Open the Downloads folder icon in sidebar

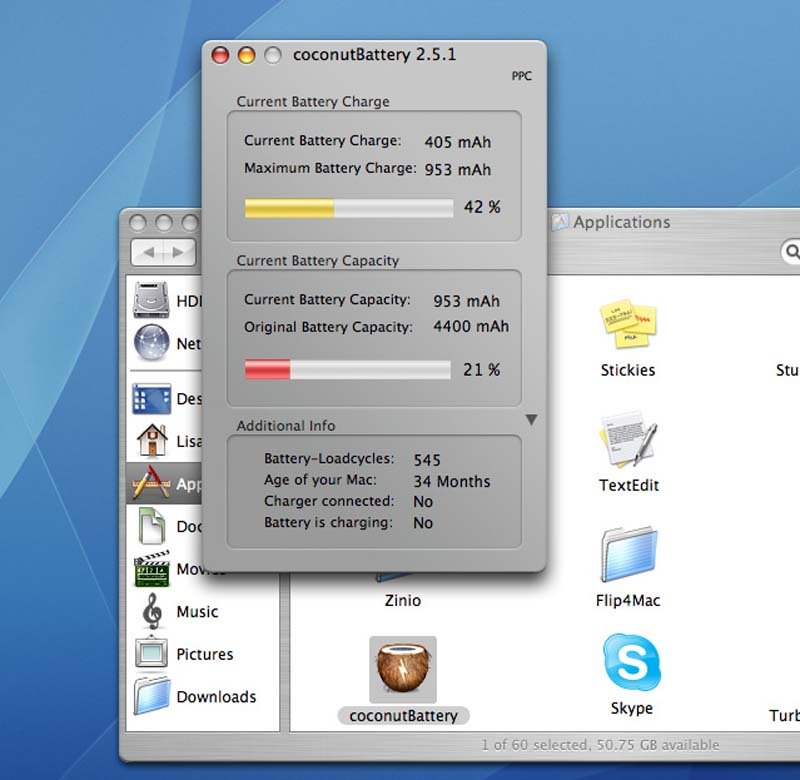(152, 695)
